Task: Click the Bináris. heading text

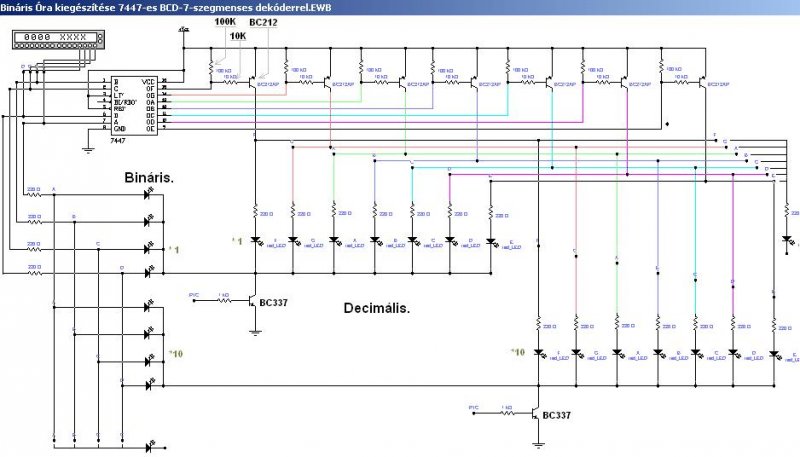Action: click(x=149, y=177)
